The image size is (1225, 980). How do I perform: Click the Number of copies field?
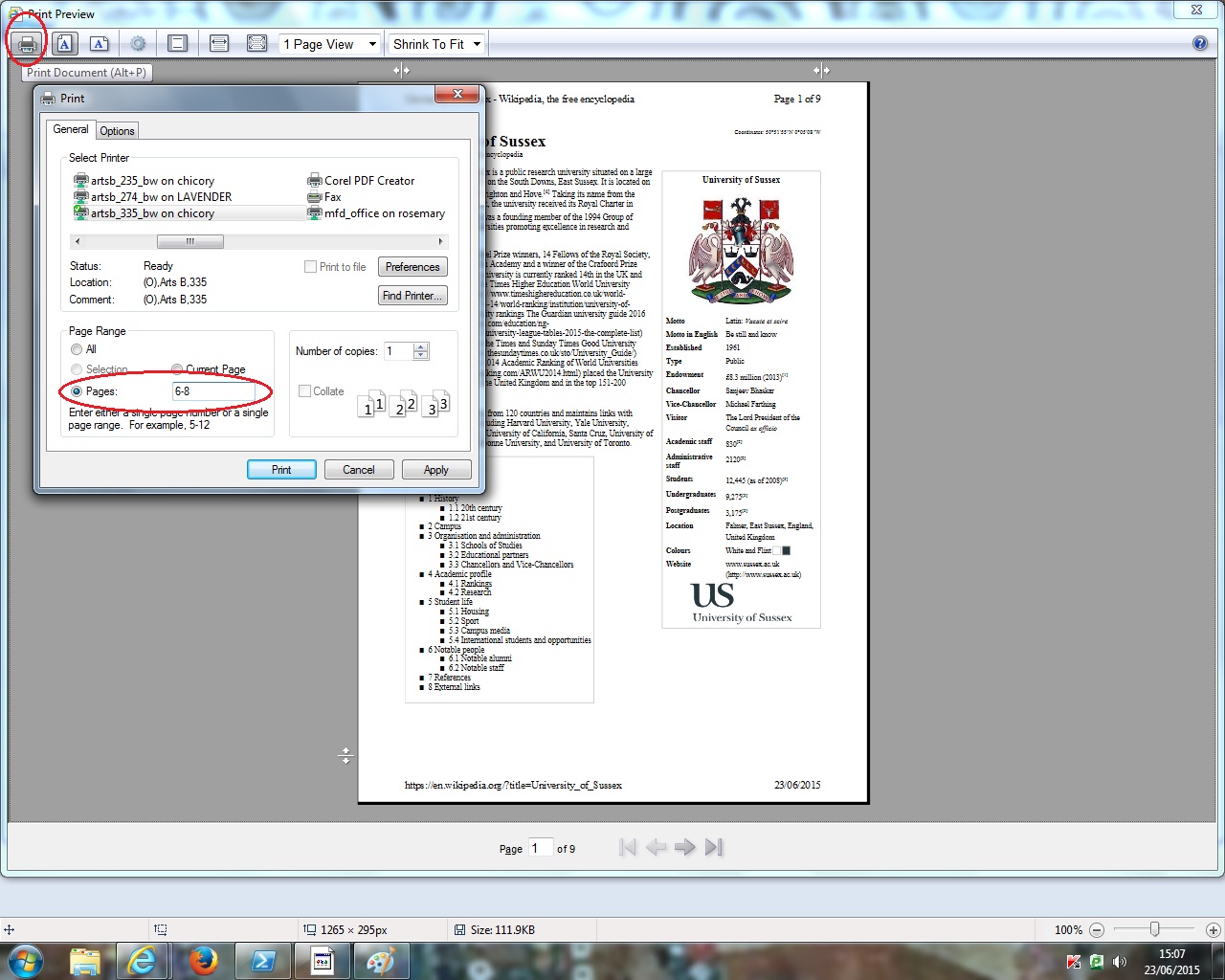[398, 351]
